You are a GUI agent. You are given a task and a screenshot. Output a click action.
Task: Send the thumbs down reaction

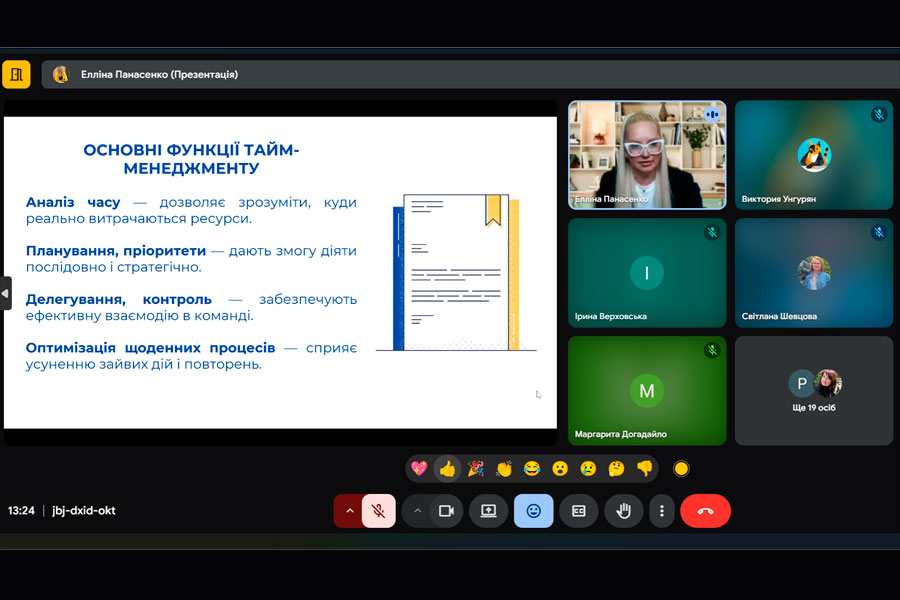click(645, 469)
